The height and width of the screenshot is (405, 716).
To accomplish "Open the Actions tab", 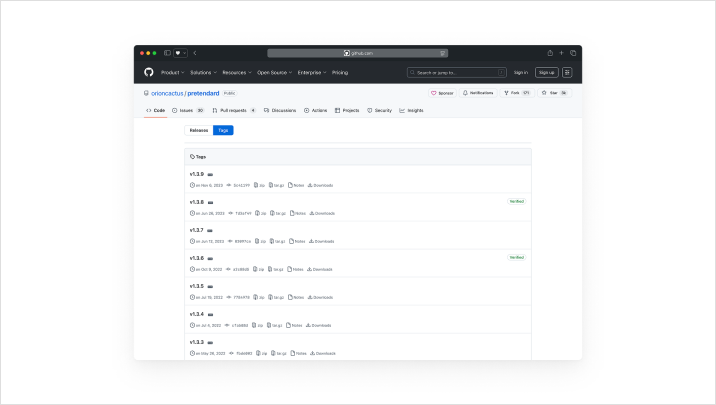I will click(x=316, y=110).
